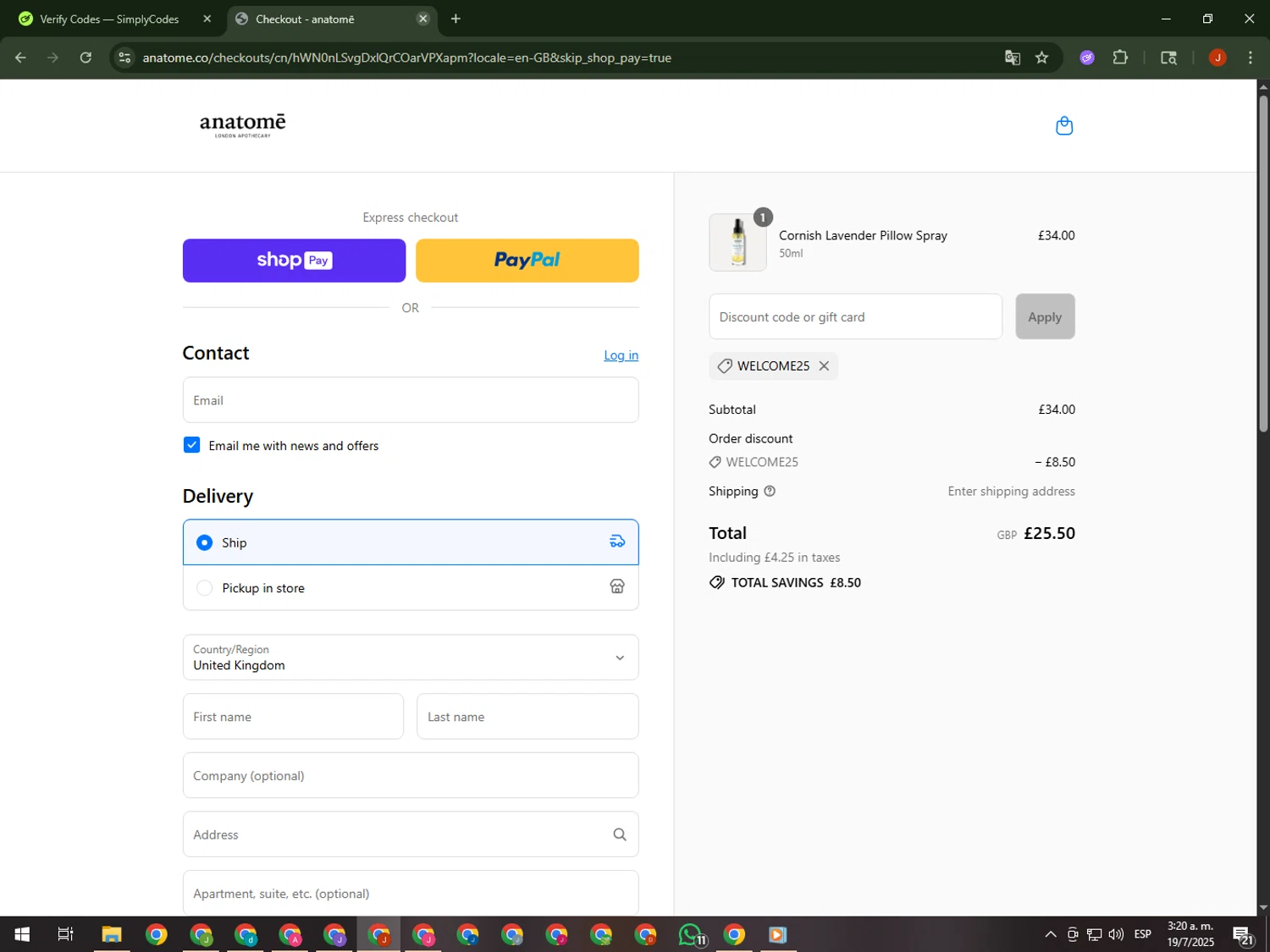Open the translate page icon
The image size is (1270, 952).
tap(1012, 58)
